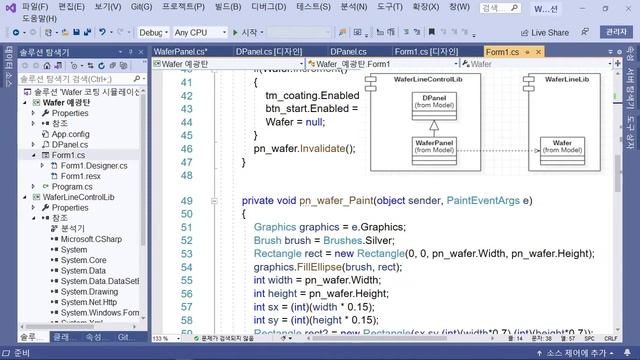Open the Wafer_예광탄.Form1 class dropdown

pos(382,64)
